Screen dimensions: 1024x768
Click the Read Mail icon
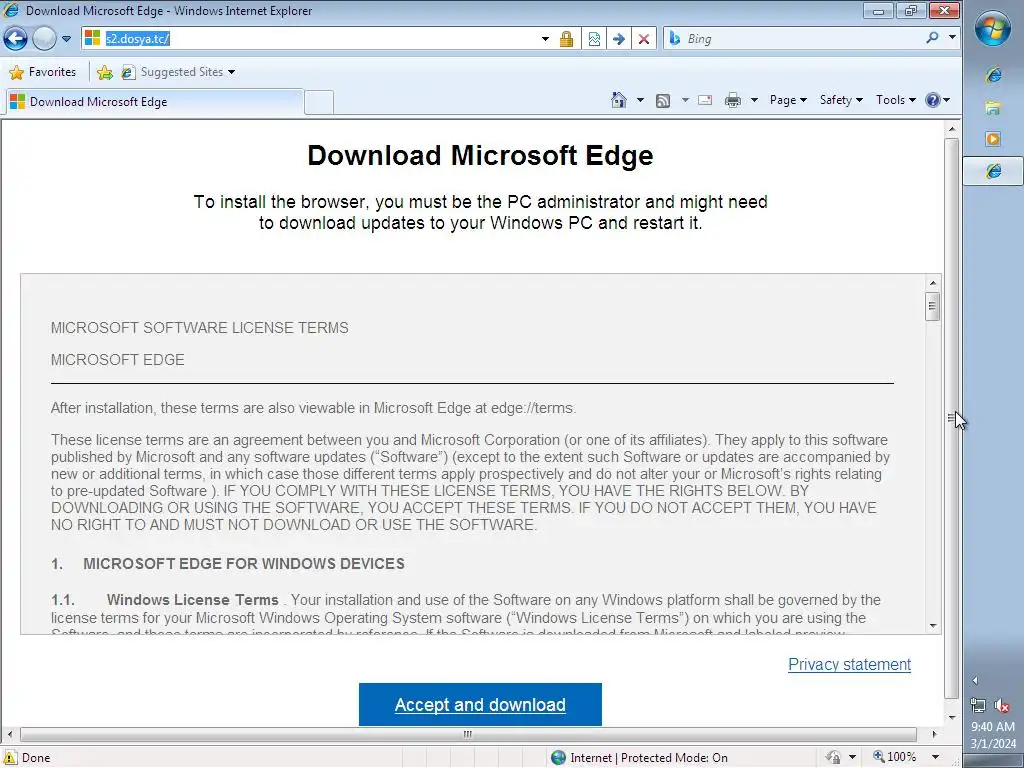tap(705, 100)
